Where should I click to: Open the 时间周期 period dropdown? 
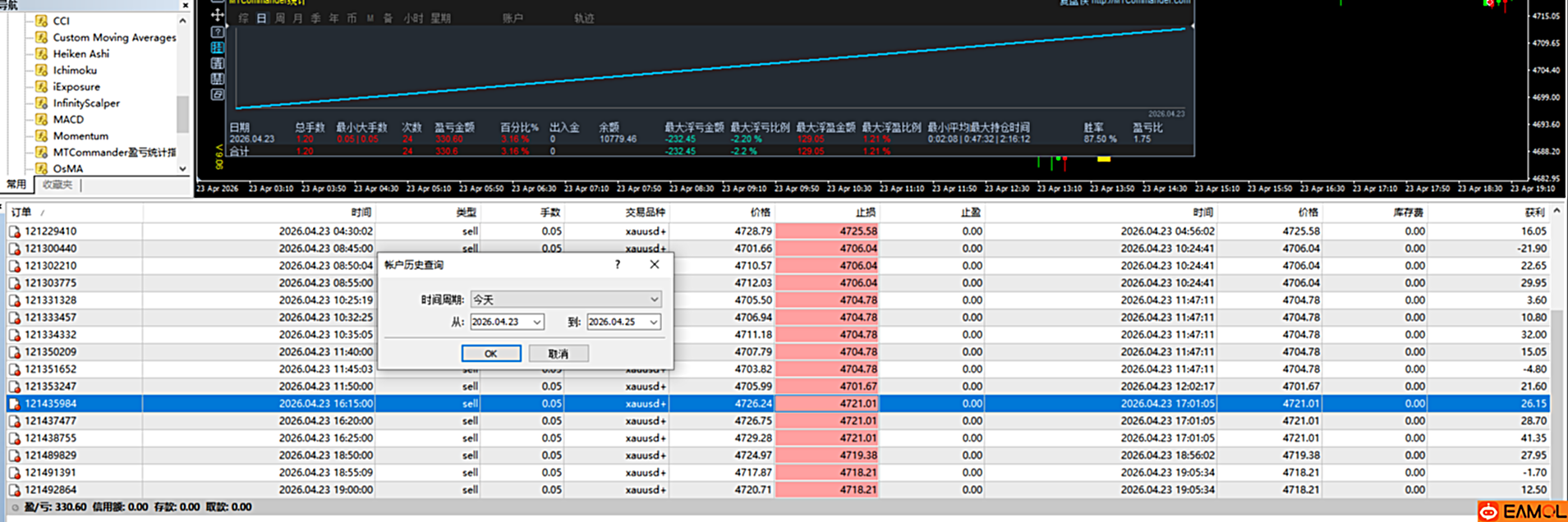pyautogui.click(x=565, y=300)
